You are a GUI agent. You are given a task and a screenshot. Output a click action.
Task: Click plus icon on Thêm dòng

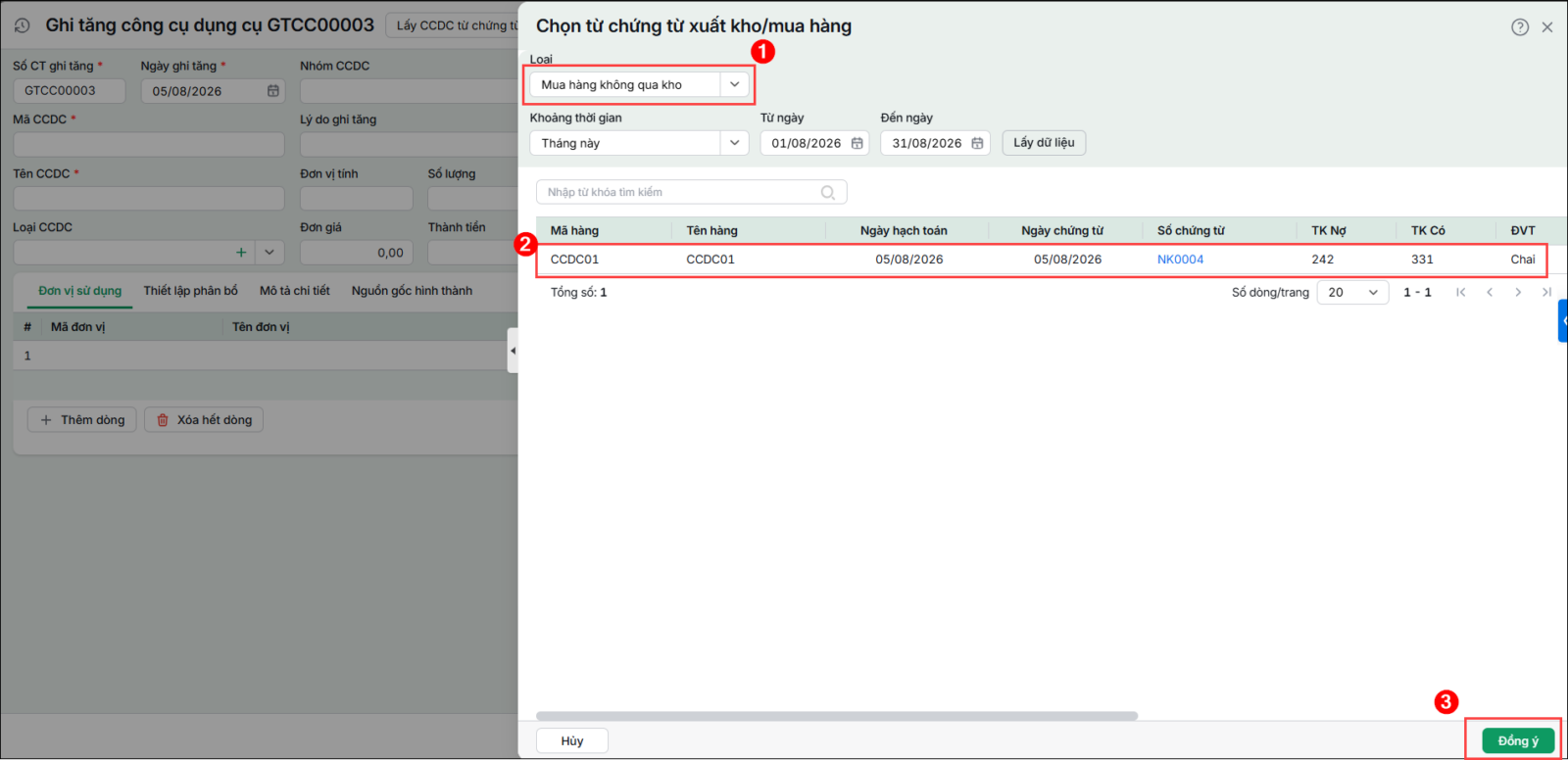coord(46,420)
